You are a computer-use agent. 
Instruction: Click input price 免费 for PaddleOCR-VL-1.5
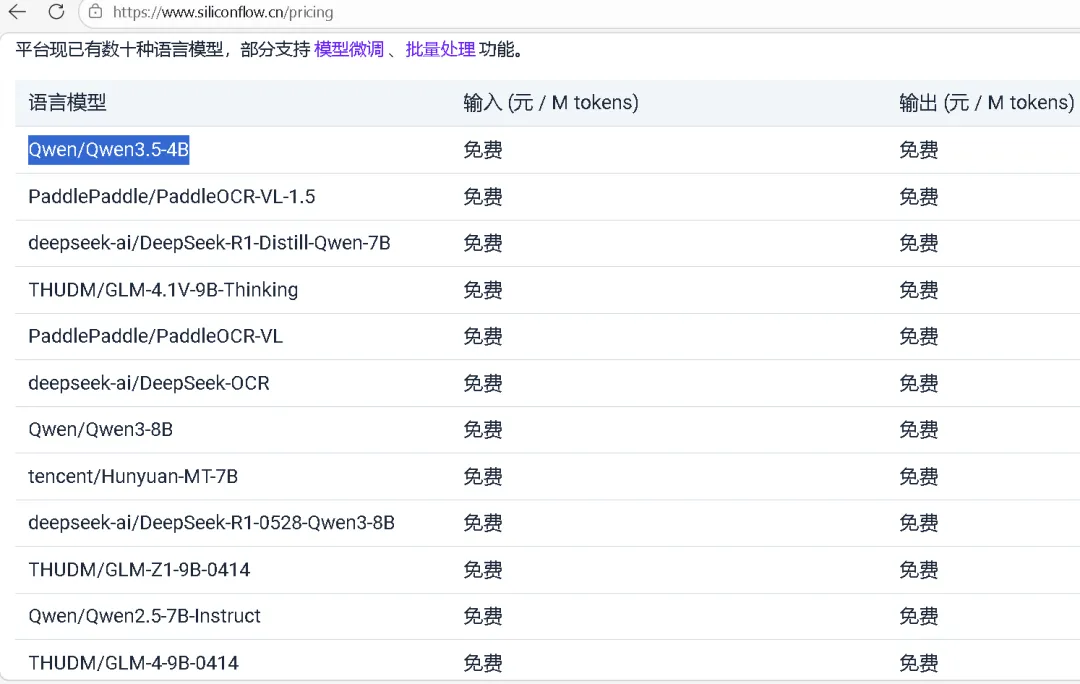click(x=483, y=196)
